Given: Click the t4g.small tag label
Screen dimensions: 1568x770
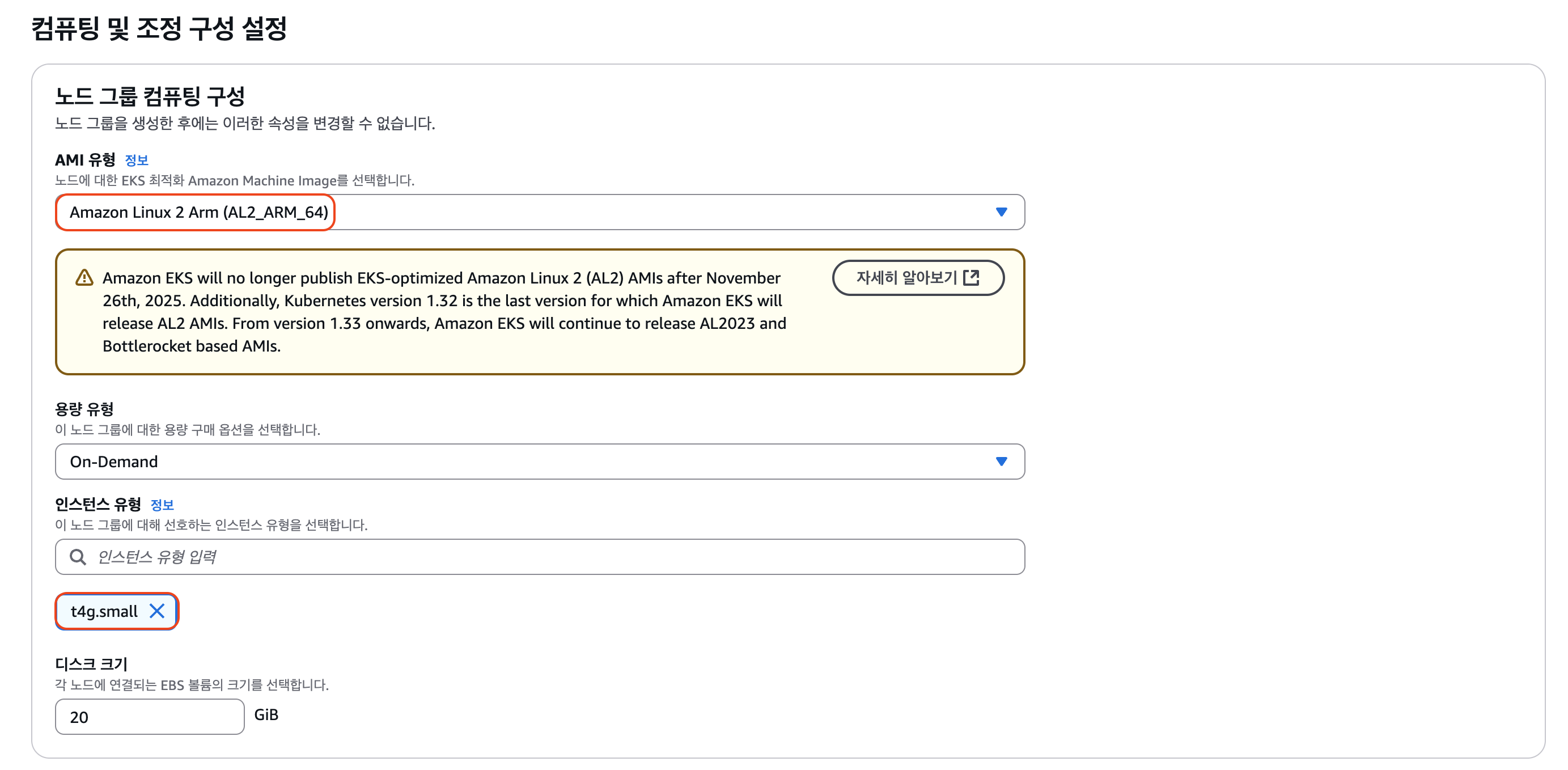Looking at the screenshot, I should (104, 611).
